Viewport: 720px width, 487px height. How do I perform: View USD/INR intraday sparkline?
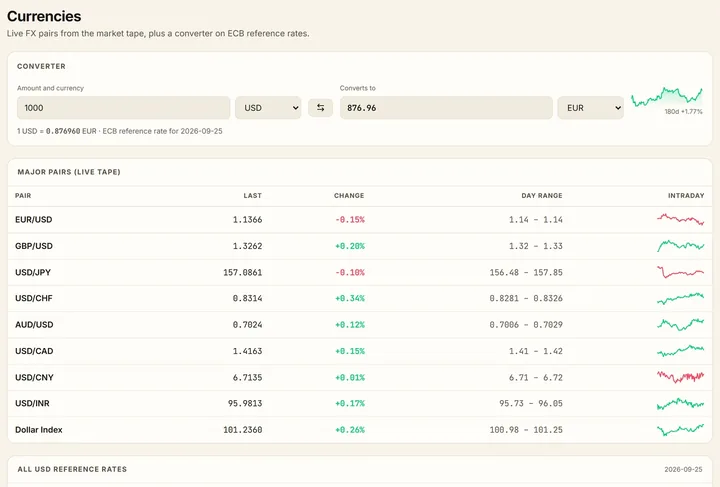681,403
